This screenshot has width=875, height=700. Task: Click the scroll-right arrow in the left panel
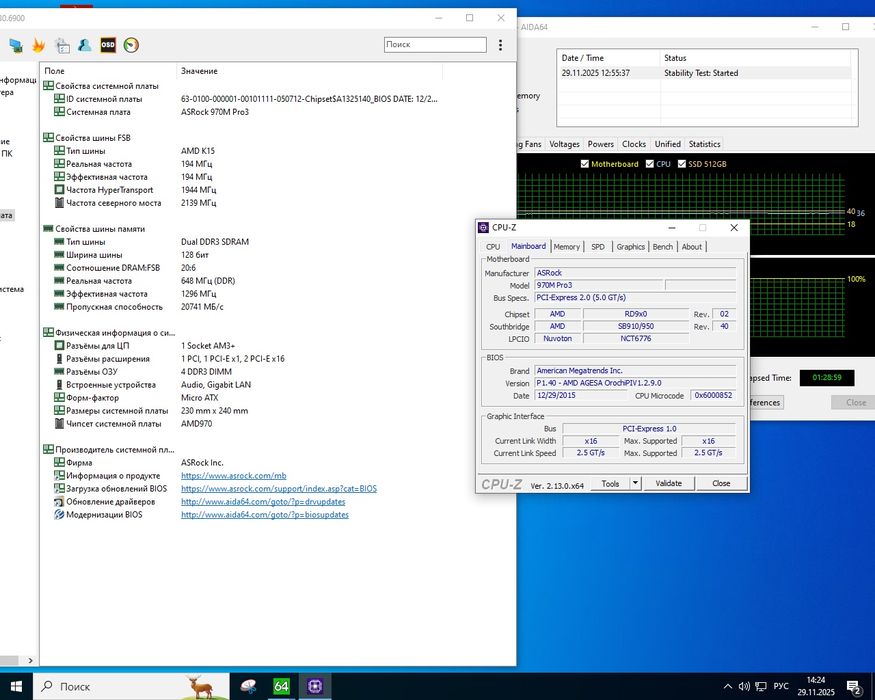pos(30,660)
